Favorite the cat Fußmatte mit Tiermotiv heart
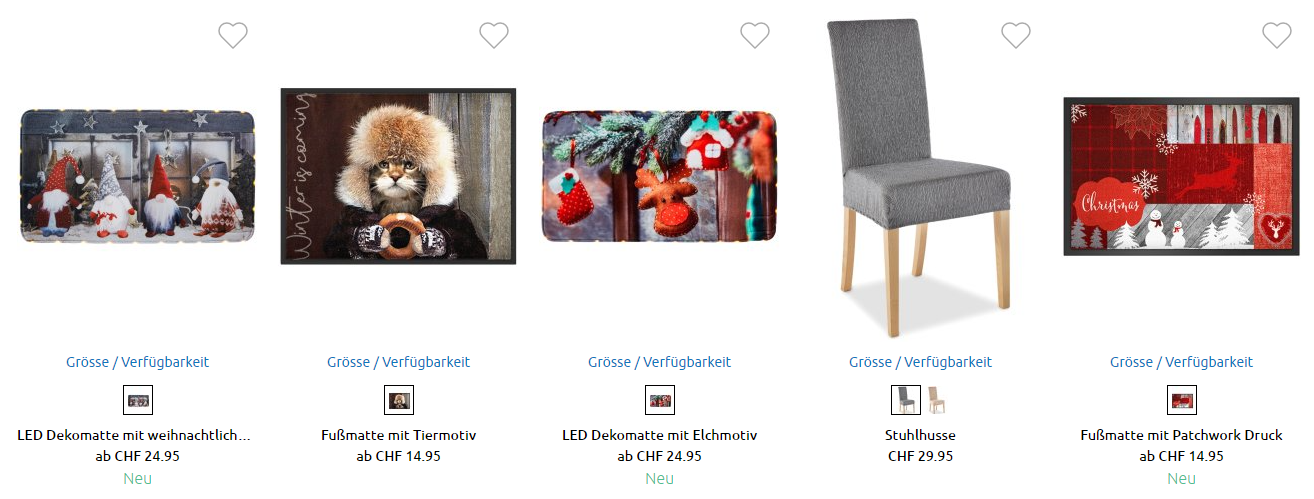 tap(494, 35)
